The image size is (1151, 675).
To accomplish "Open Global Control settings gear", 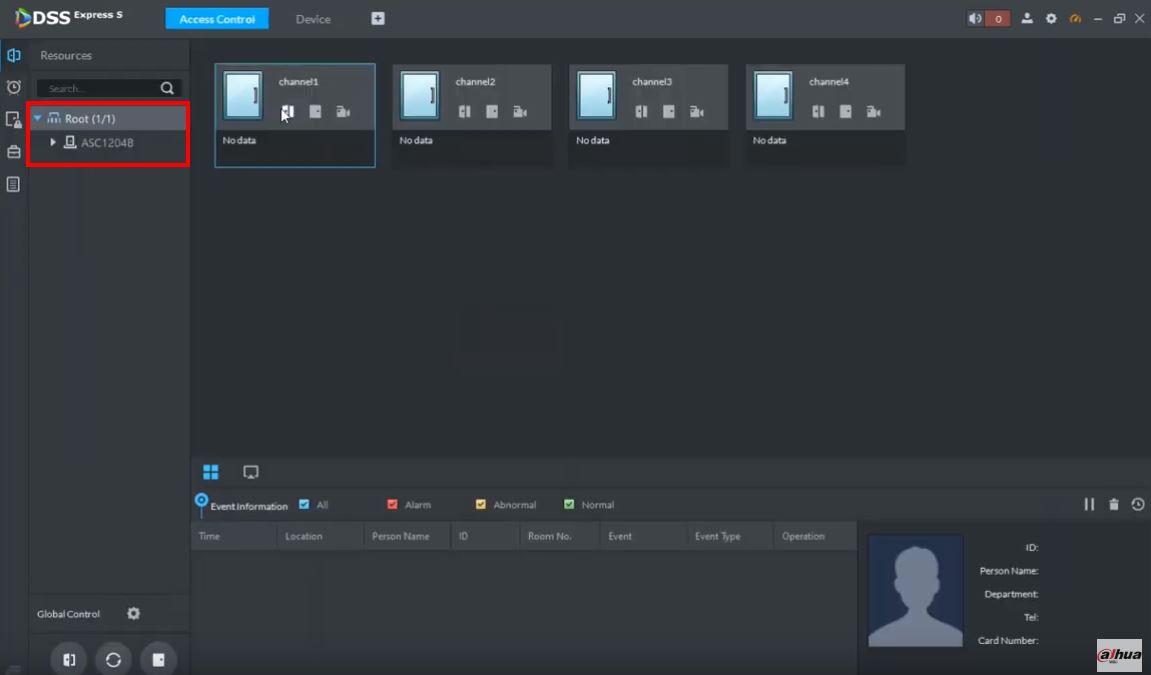I will [134, 613].
